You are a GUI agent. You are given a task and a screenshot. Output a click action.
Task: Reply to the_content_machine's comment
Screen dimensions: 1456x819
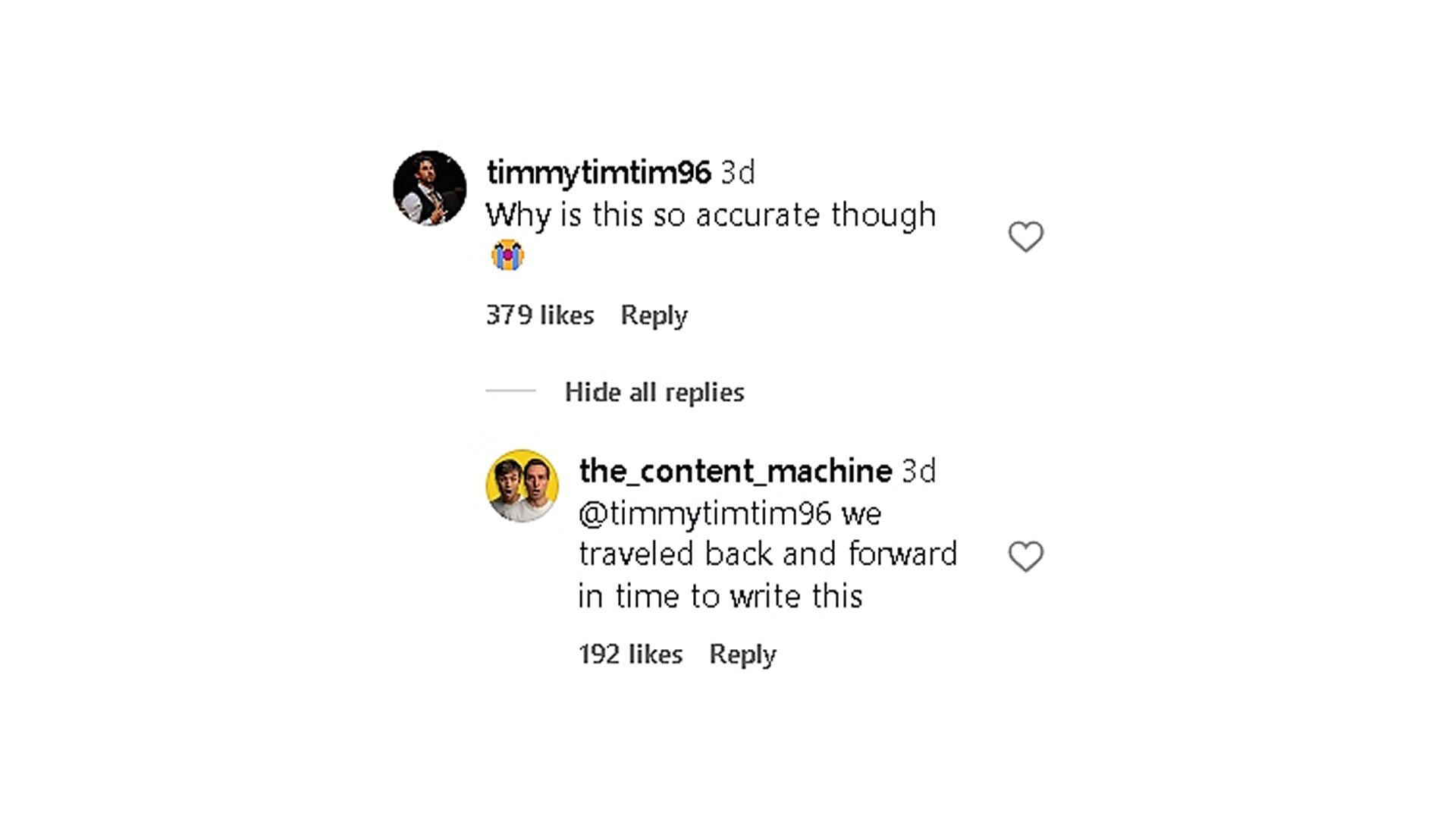click(742, 654)
